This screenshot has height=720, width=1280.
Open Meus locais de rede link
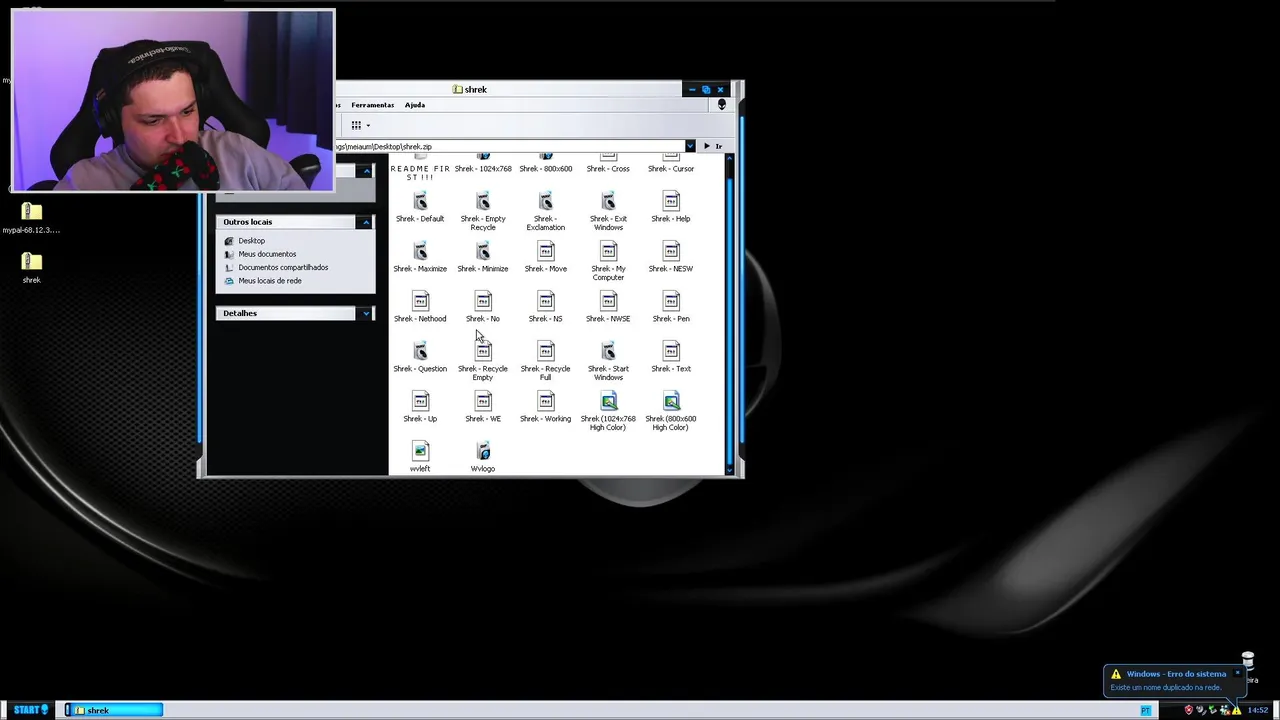(x=270, y=281)
